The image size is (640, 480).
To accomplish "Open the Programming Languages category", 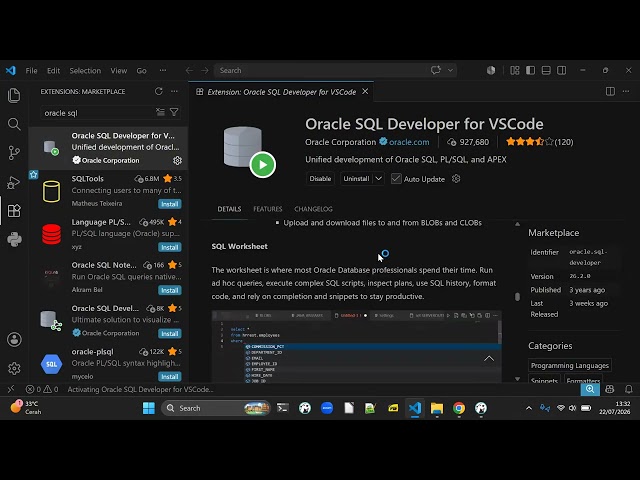I will point(569,365).
